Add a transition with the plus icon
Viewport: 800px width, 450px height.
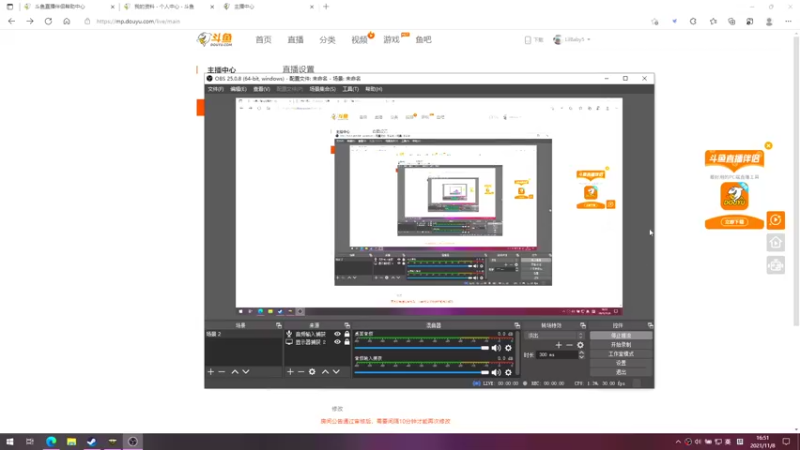[x=559, y=345]
